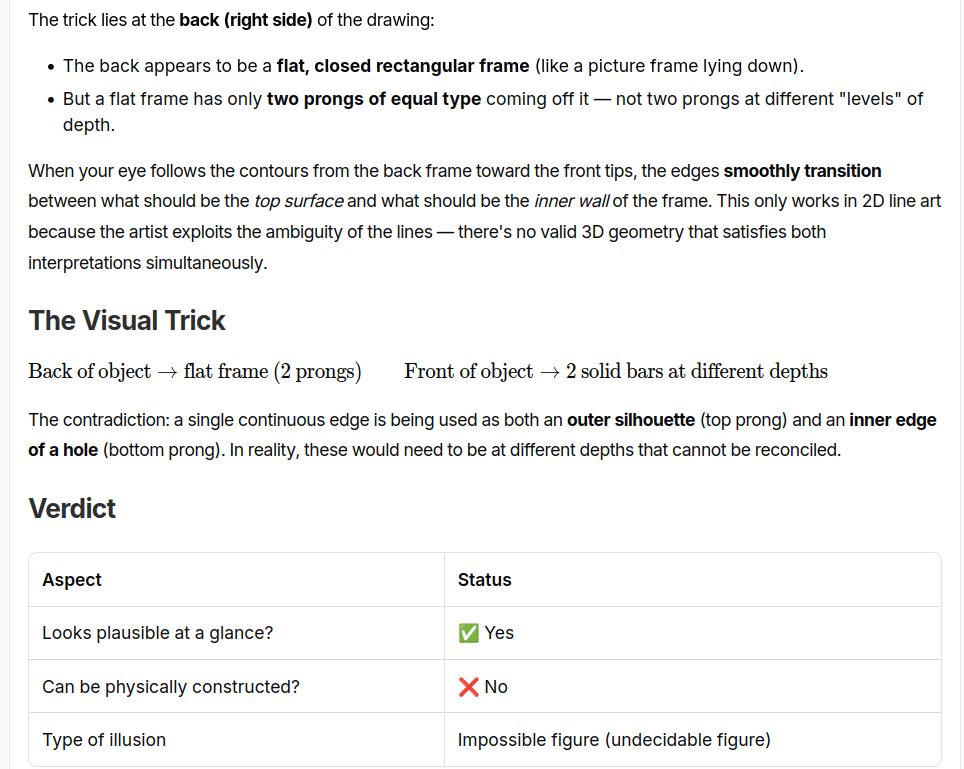Image resolution: width=964 pixels, height=769 pixels.
Task: Click the Verdict heading
Action: [72, 509]
